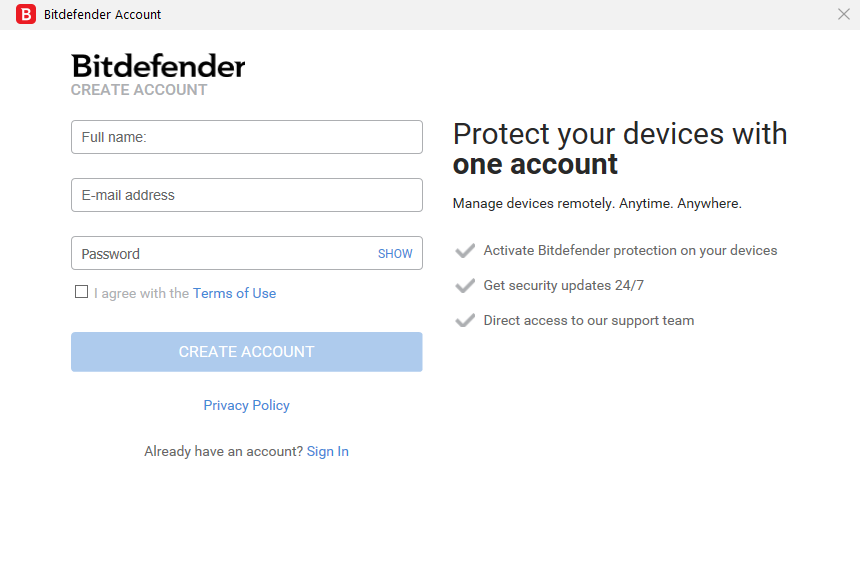Viewport: 860px width, 581px height.
Task: Click the checkmark beside Get security updates 24/7
Action: [465, 286]
